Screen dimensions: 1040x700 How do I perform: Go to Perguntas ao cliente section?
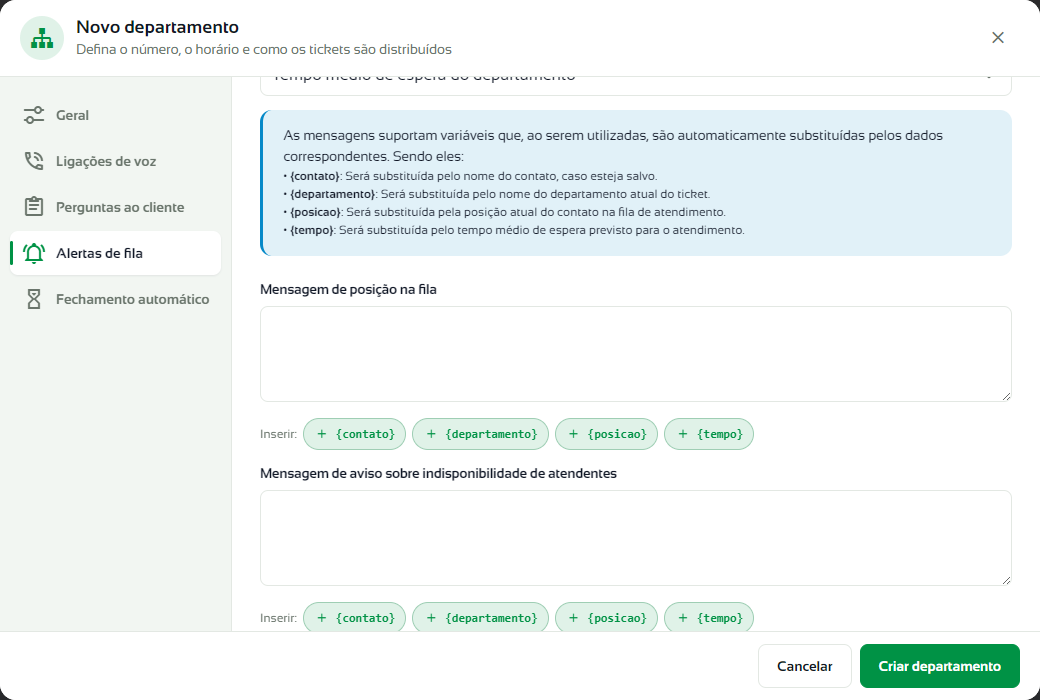click(x=115, y=207)
